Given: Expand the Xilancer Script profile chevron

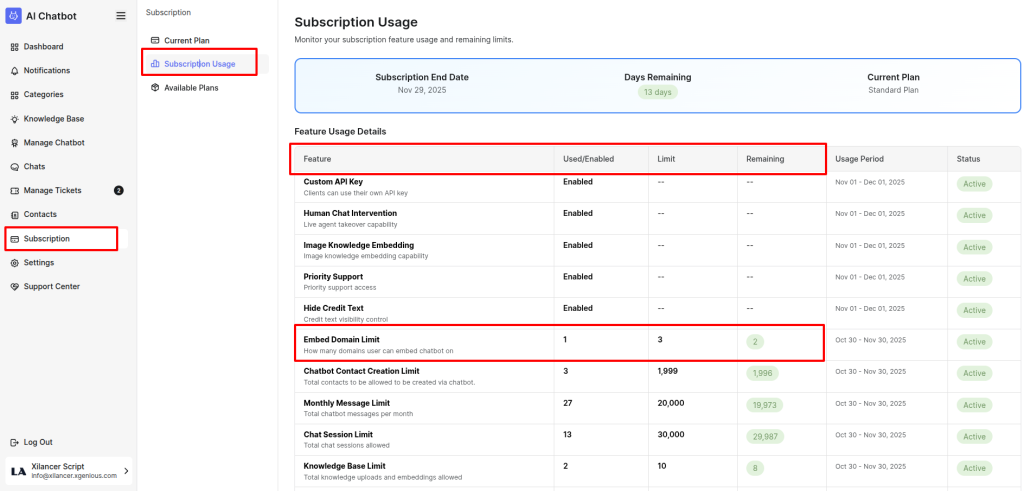Looking at the screenshot, I should pos(126,470).
